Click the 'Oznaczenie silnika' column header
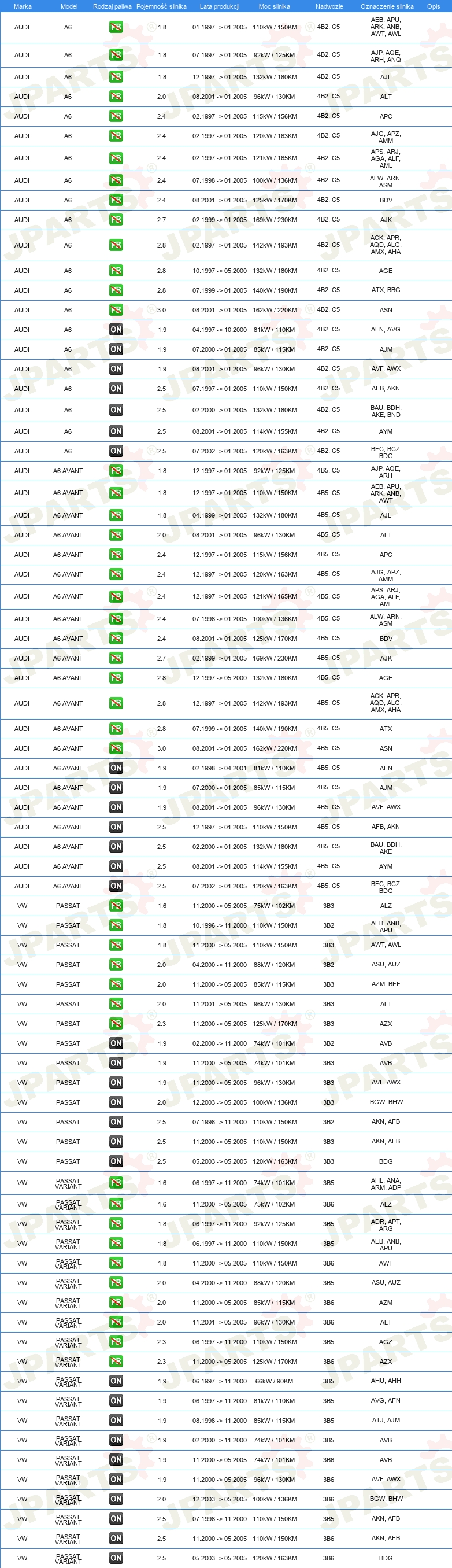This screenshot has width=452, height=1568. (387, 6)
